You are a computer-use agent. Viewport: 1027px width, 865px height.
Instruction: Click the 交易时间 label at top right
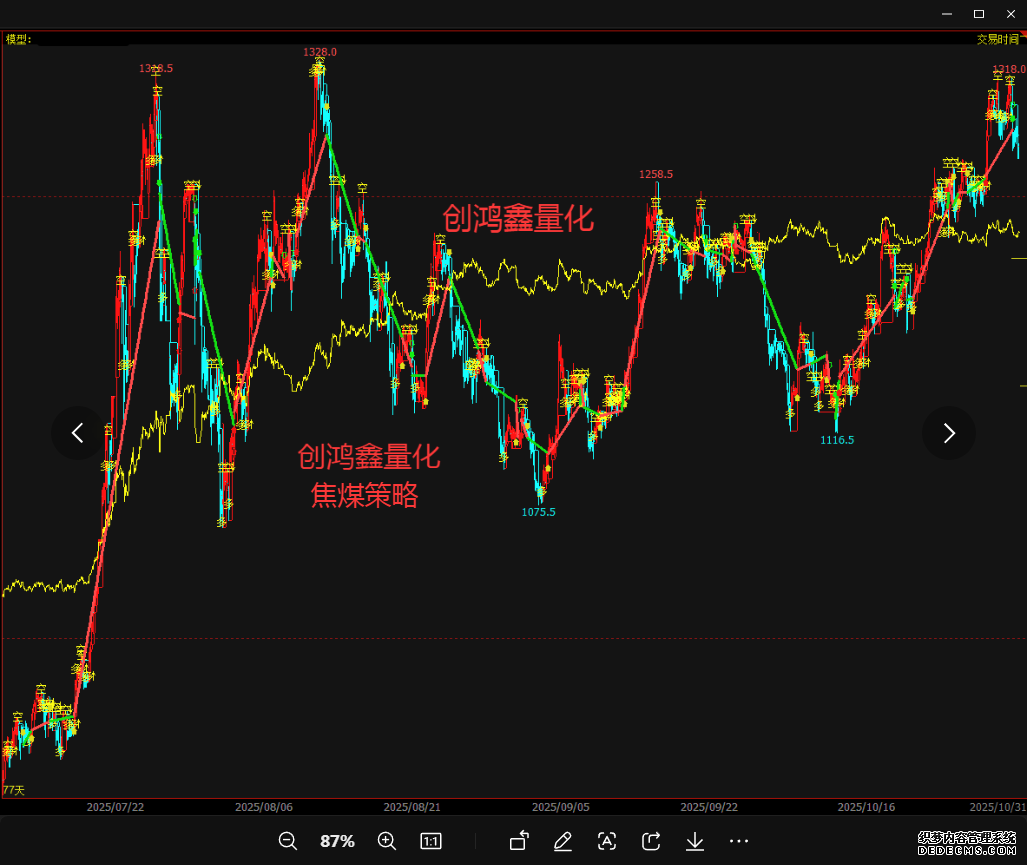point(998,39)
